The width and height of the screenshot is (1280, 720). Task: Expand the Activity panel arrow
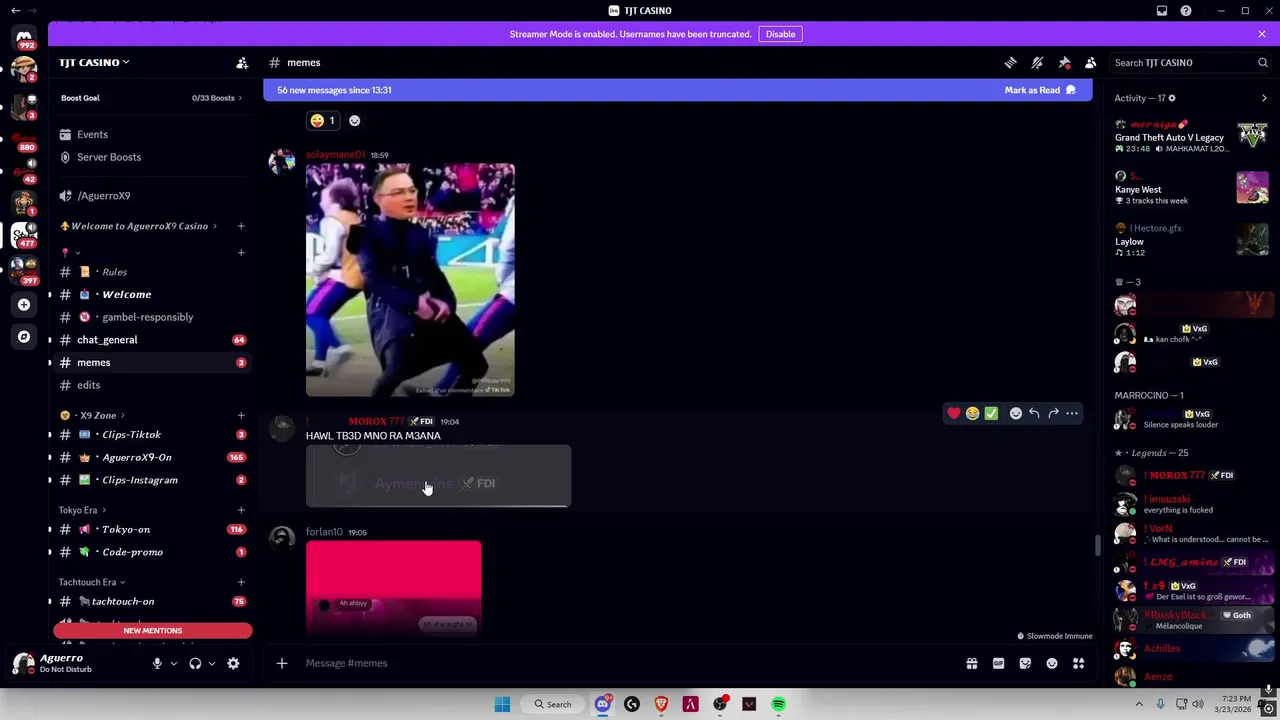tap(1264, 98)
